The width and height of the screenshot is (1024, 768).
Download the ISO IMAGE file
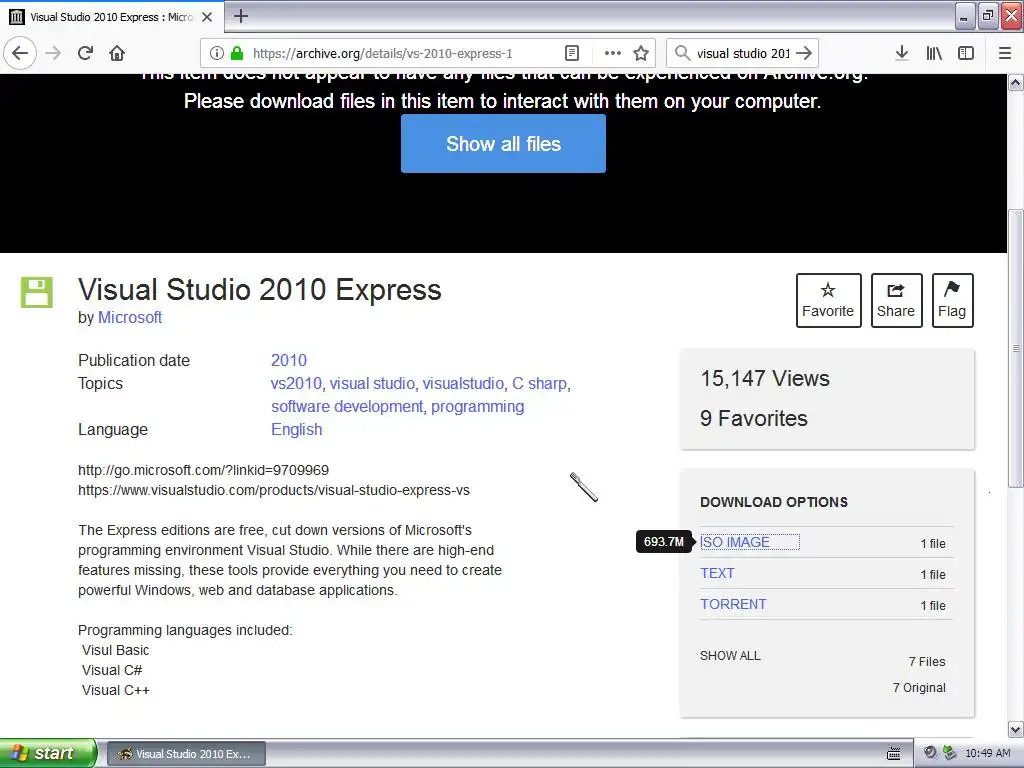click(735, 542)
